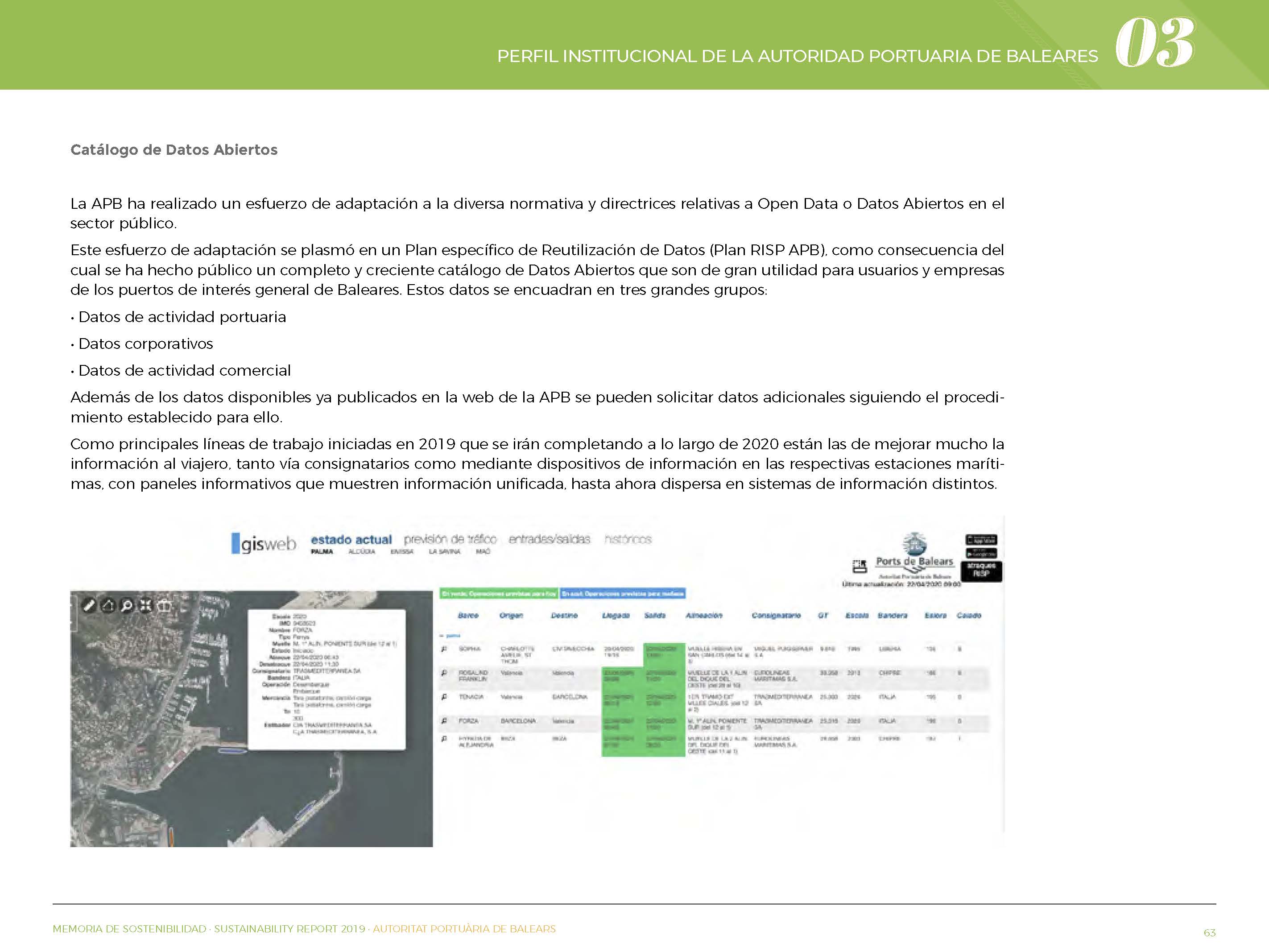Select the polygon area tool on map
Screen dimensions: 1269x952
pos(108,605)
